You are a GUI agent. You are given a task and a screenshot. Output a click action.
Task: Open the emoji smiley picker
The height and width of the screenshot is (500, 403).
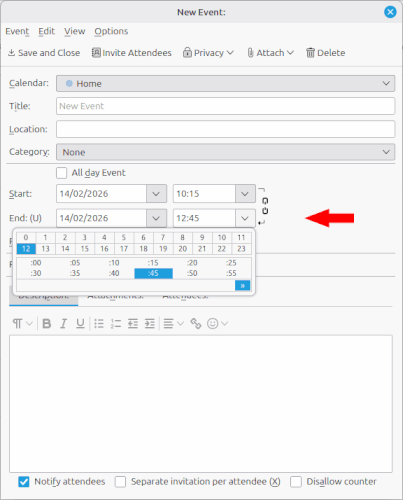(x=217, y=323)
